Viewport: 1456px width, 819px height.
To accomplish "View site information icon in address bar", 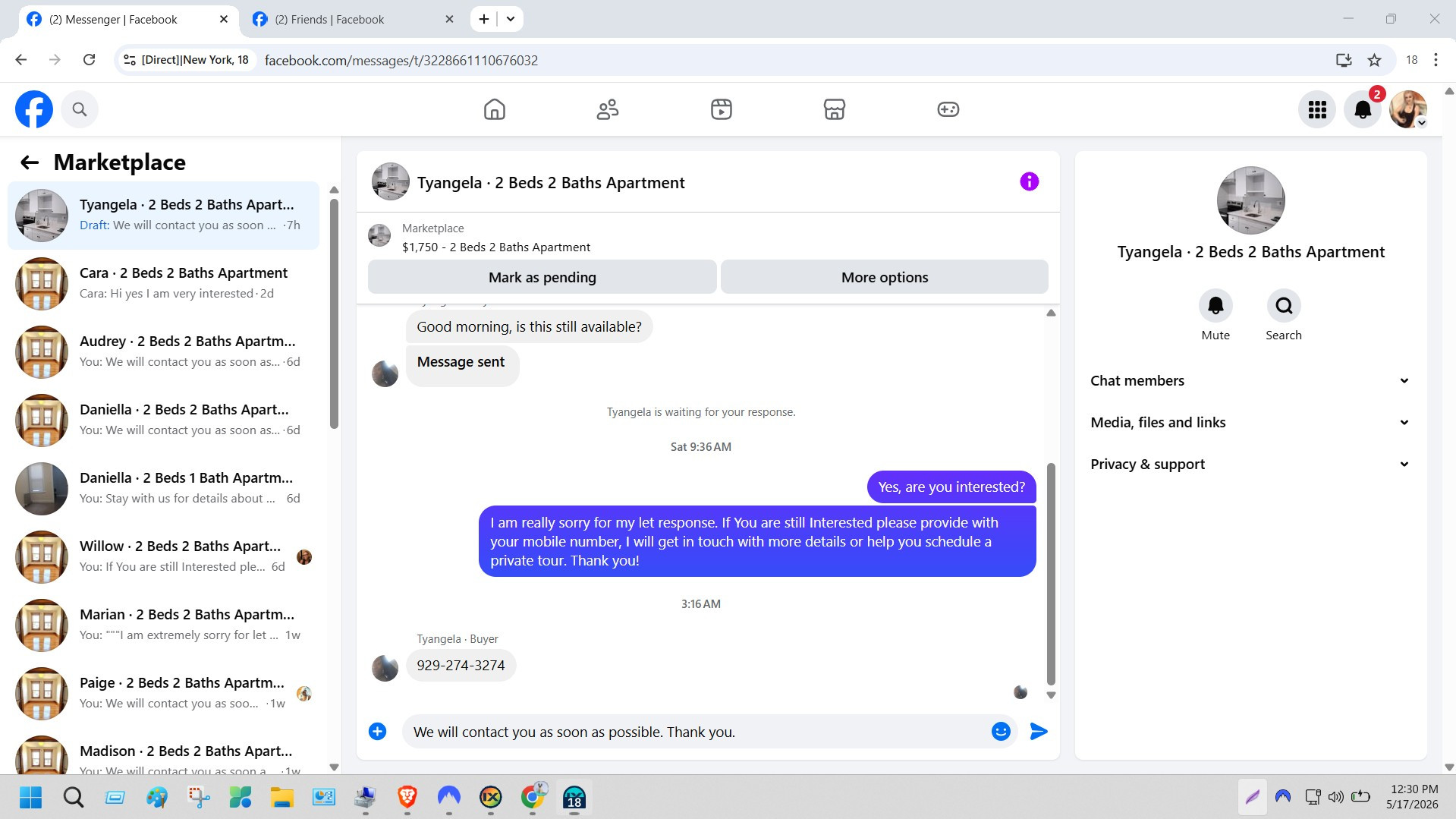I will [130, 60].
